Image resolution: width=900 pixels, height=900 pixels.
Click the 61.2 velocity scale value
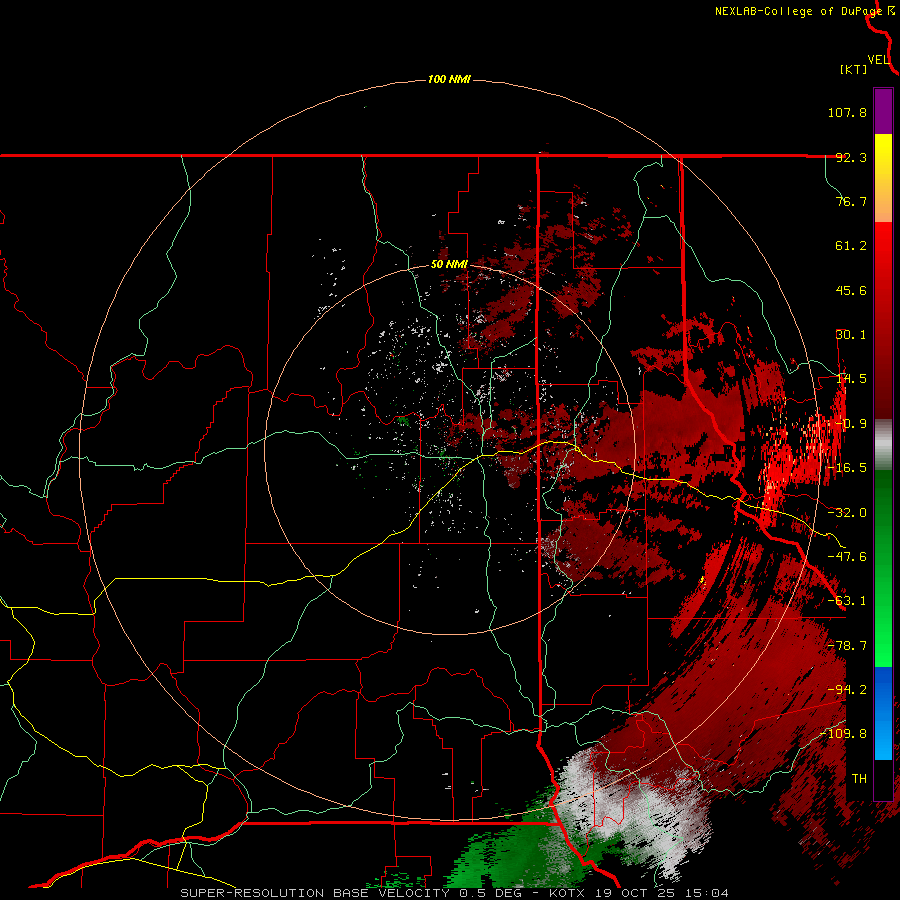[x=851, y=246]
